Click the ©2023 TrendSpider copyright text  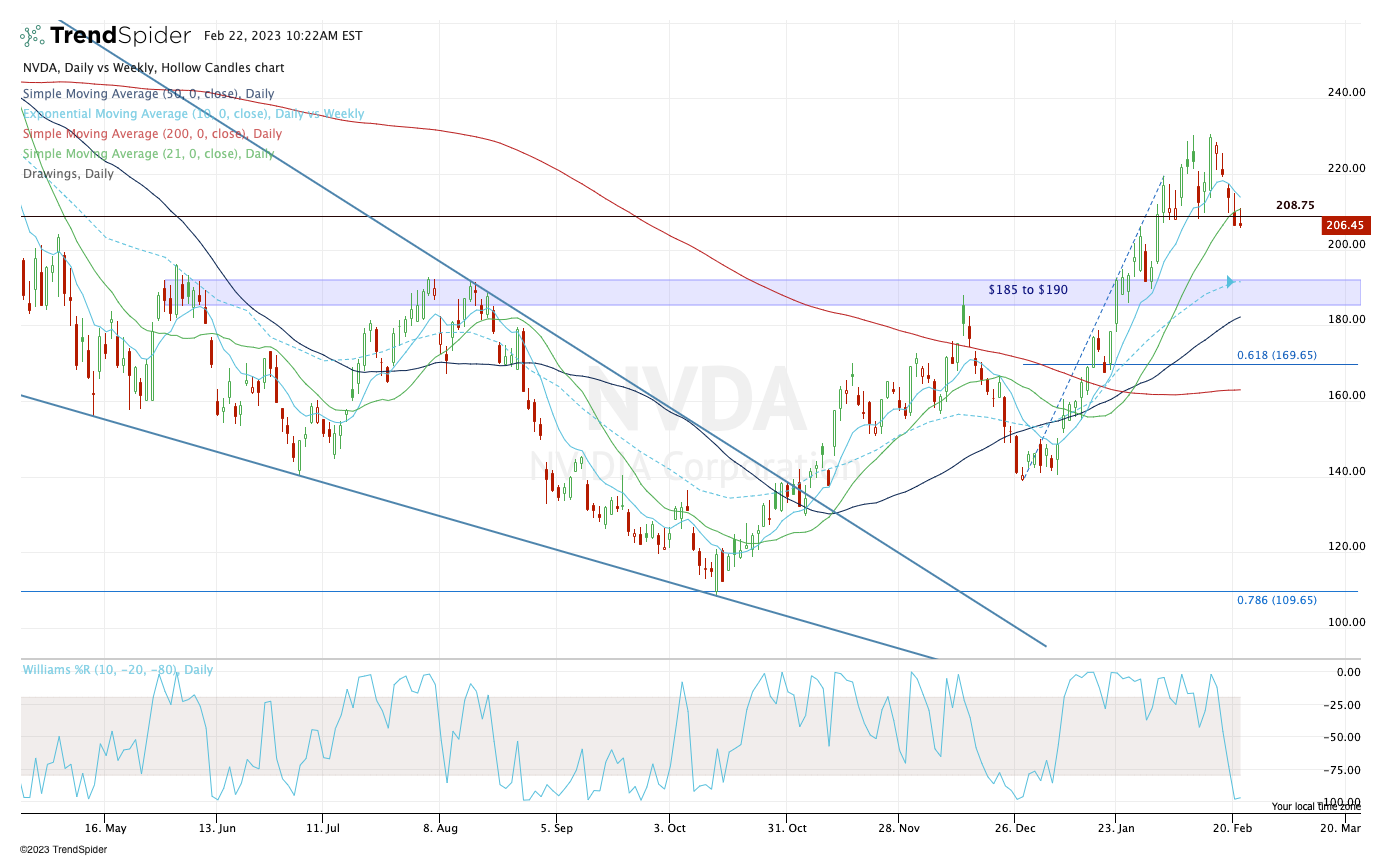(62, 849)
